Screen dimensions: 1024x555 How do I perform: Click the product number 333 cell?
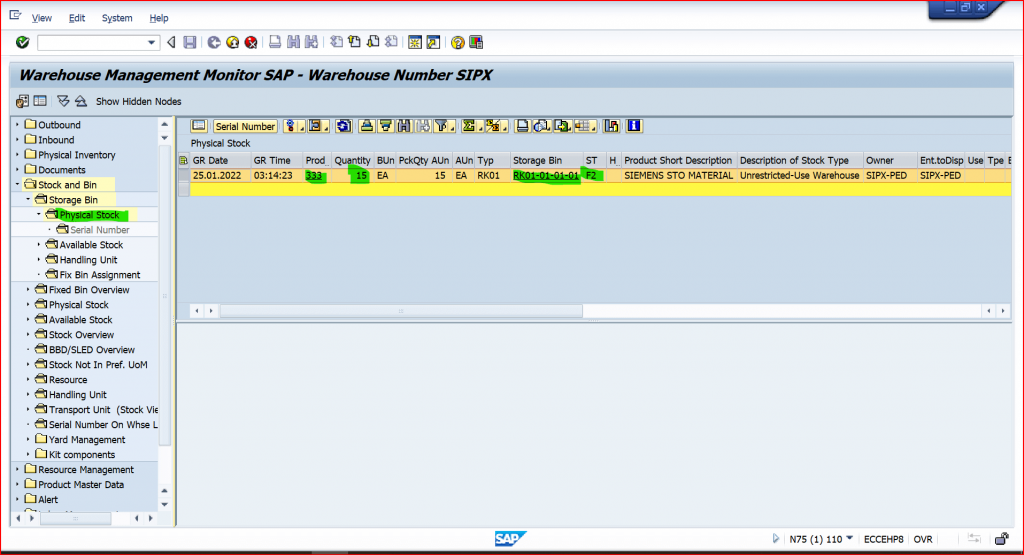(x=315, y=176)
